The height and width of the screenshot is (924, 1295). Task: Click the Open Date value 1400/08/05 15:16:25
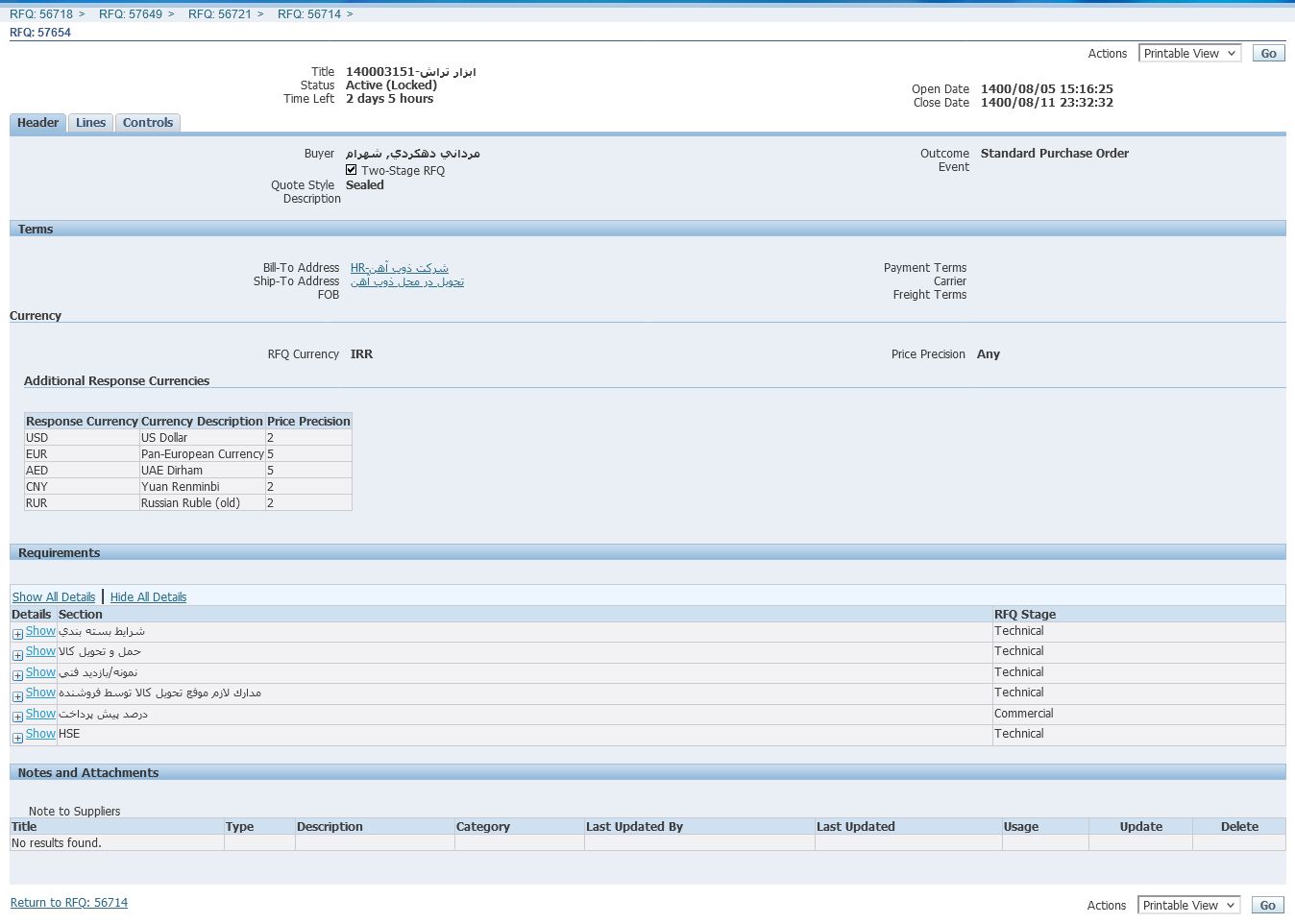coord(1047,89)
